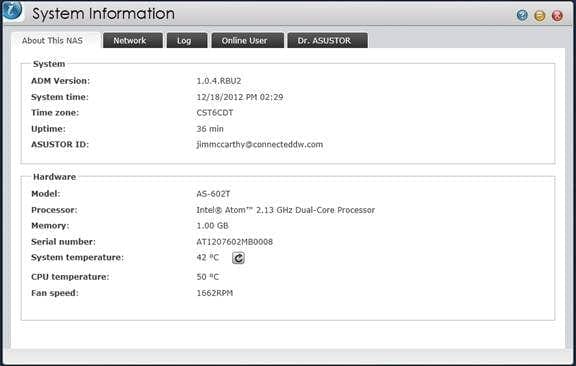Open the Dr. ASUSTOR tab
The height and width of the screenshot is (366, 576).
click(327, 40)
